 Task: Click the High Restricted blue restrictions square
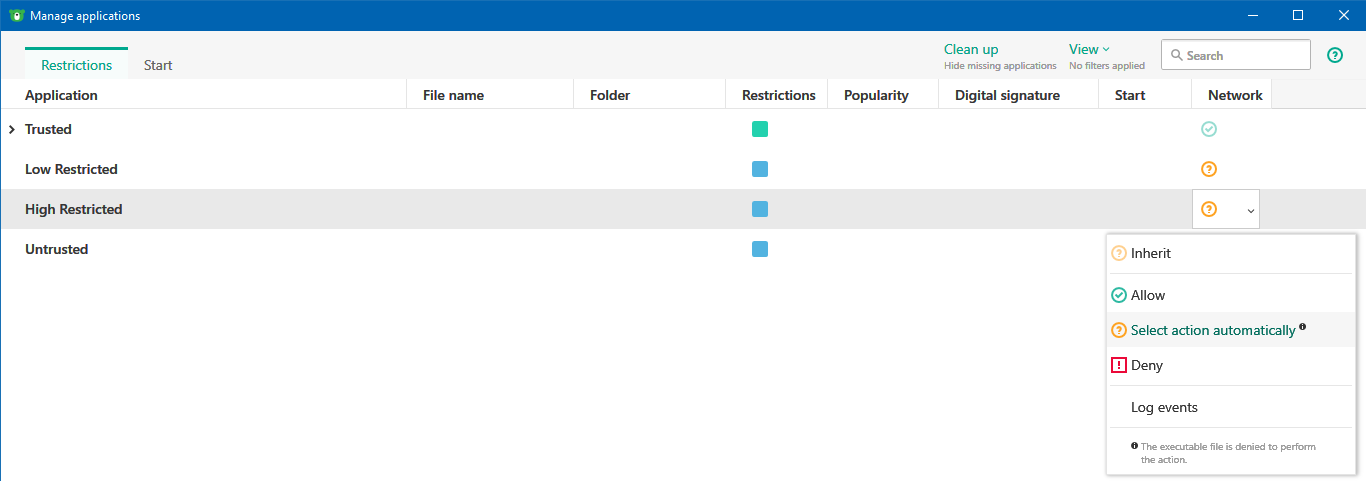tap(760, 209)
